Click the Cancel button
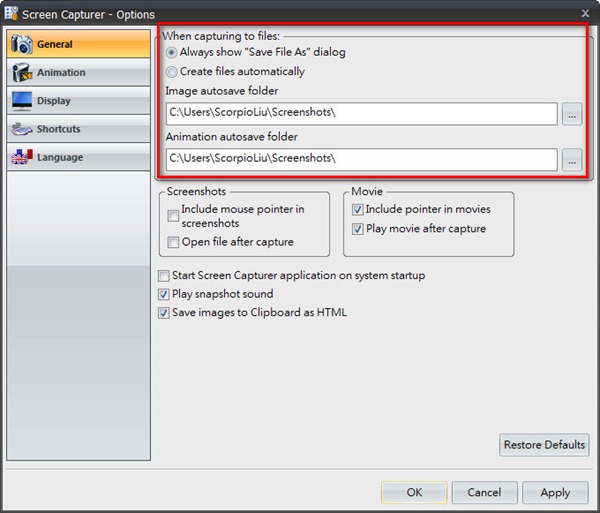This screenshot has height=513, width=600. [484, 492]
